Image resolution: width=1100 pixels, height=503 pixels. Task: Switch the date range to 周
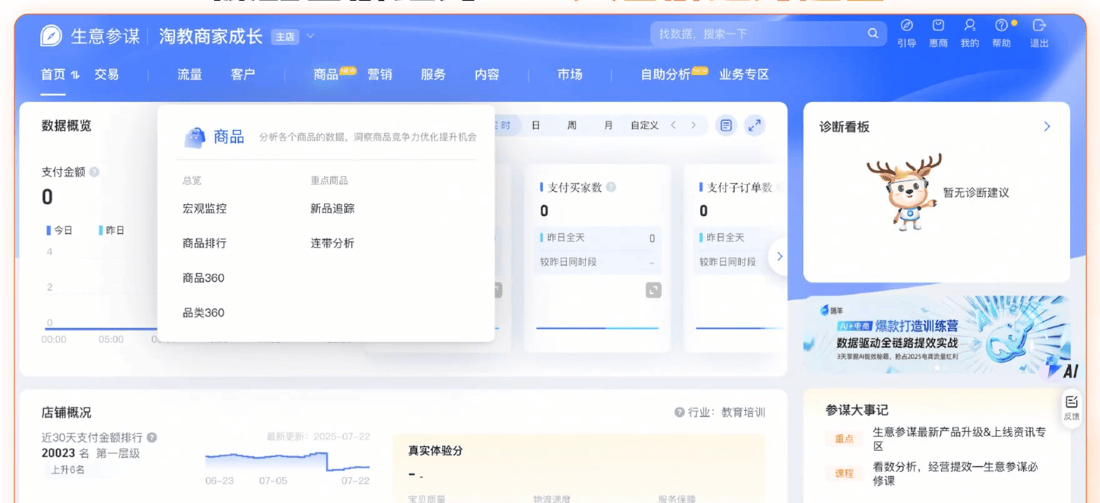pyautogui.click(x=572, y=126)
